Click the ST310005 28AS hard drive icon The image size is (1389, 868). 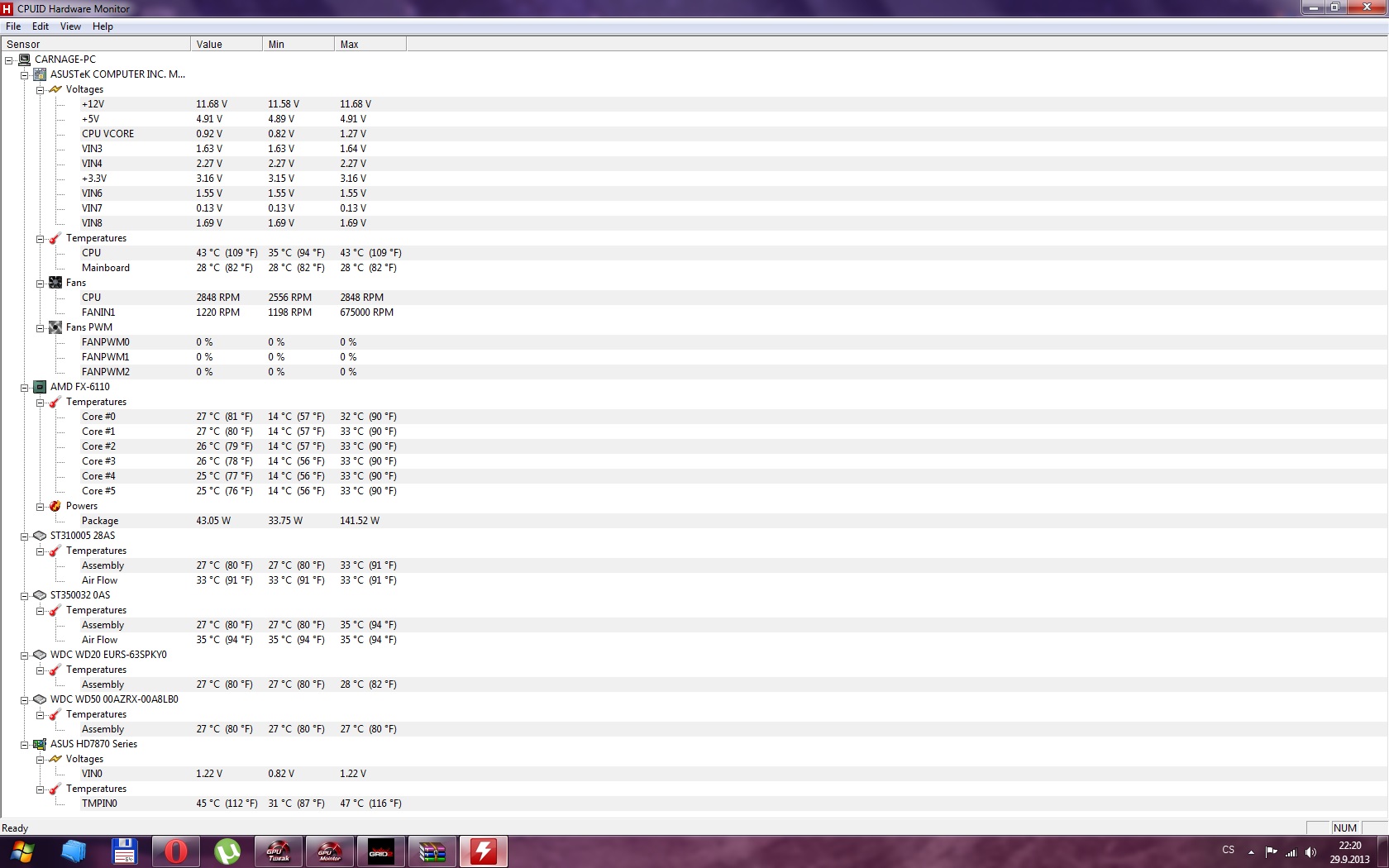tap(40, 536)
